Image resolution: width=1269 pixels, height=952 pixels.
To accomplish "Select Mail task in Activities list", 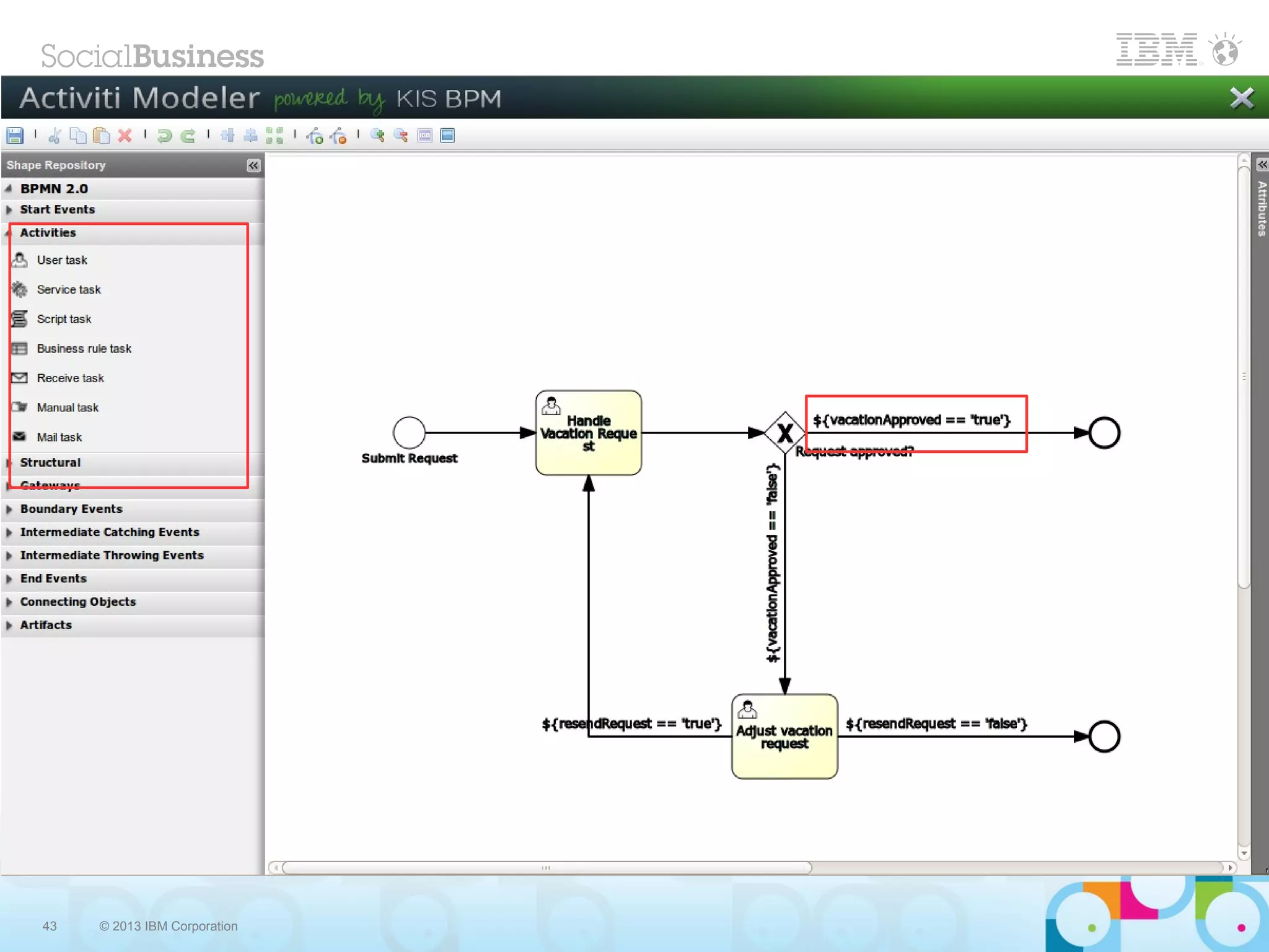I will pos(59,437).
